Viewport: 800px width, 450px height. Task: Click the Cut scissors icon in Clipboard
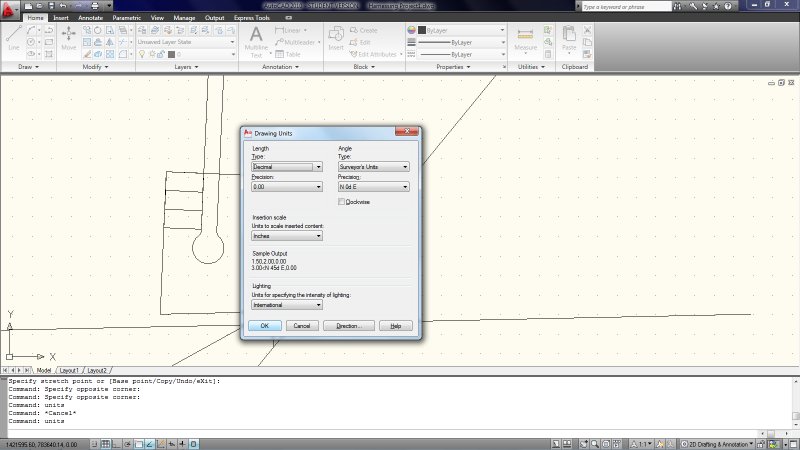point(587,30)
